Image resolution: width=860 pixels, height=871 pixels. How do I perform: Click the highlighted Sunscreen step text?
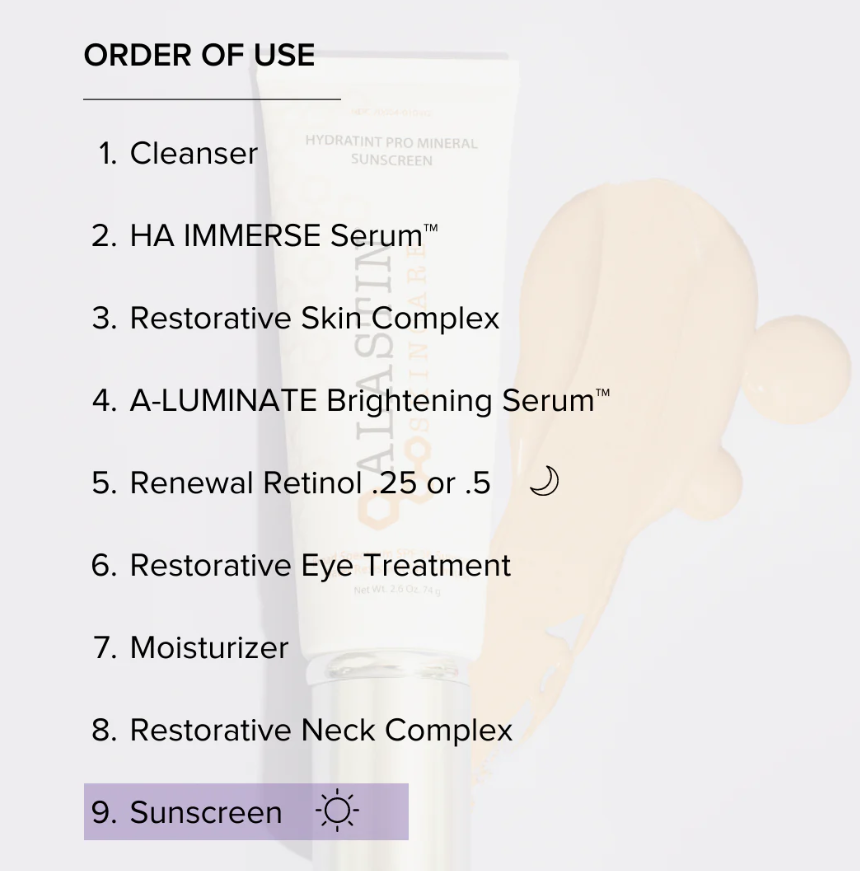coord(206,812)
